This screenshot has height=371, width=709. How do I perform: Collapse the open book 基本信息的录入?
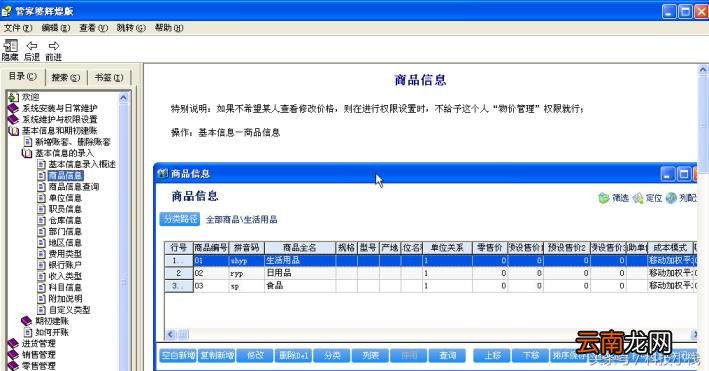click(27, 153)
